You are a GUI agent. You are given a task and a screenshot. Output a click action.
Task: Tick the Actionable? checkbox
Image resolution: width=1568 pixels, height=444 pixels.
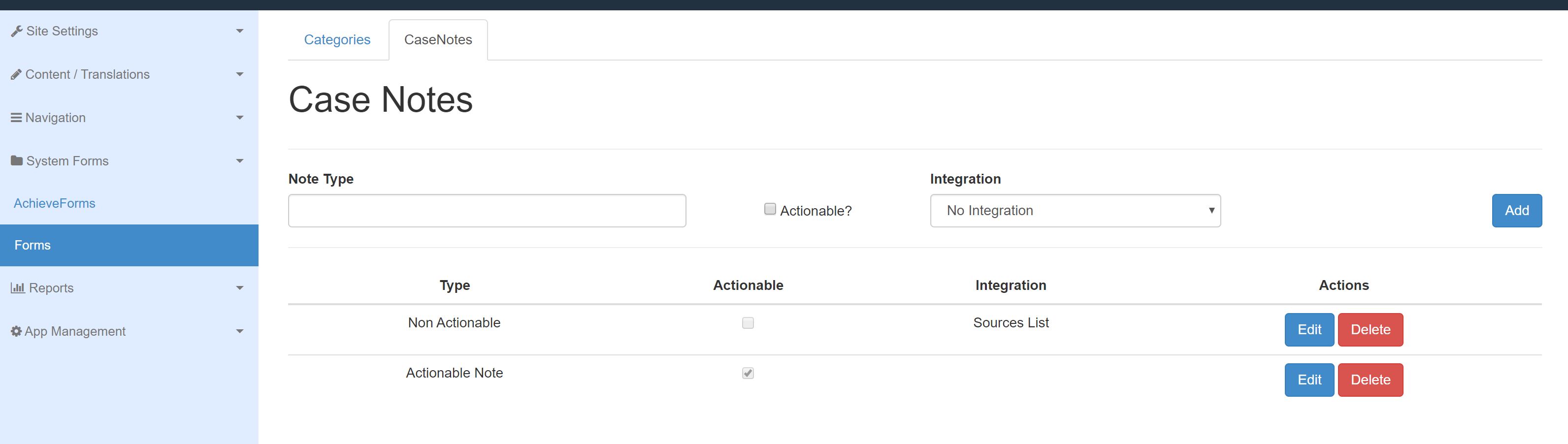[770, 209]
